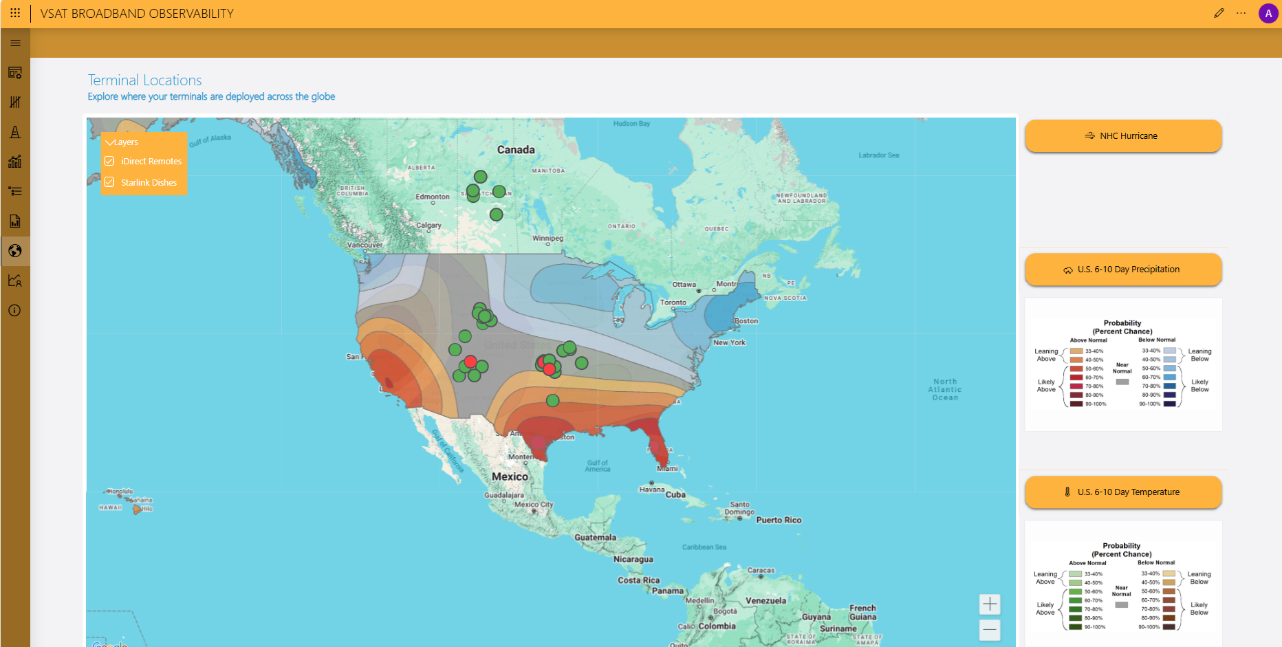
Task: Click the North Atlantic Ocean label
Action: click(x=944, y=389)
